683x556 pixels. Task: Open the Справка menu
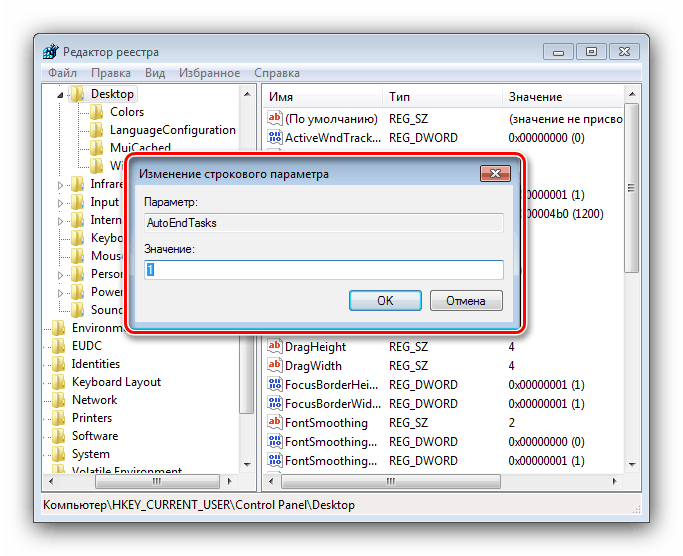click(277, 73)
